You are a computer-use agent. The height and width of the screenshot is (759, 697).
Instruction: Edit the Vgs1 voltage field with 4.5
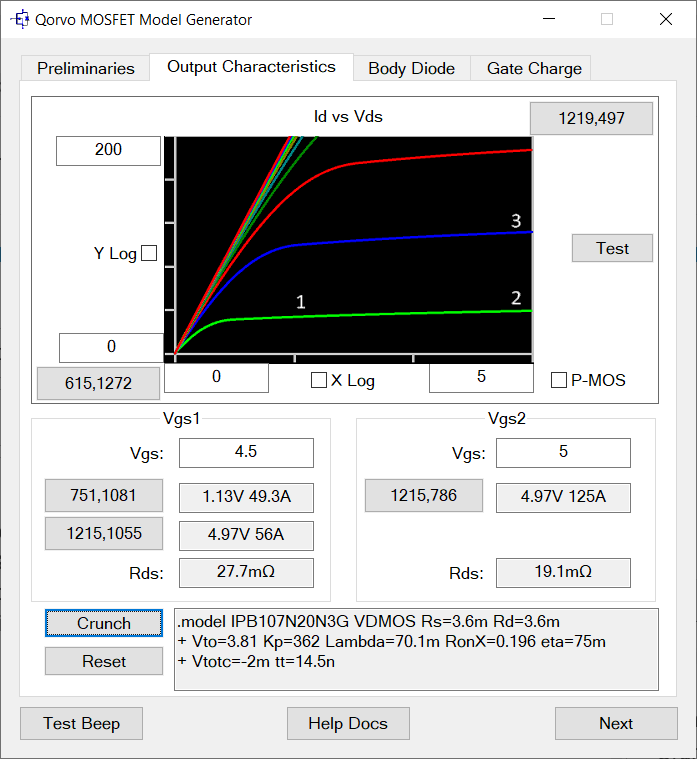(x=246, y=452)
